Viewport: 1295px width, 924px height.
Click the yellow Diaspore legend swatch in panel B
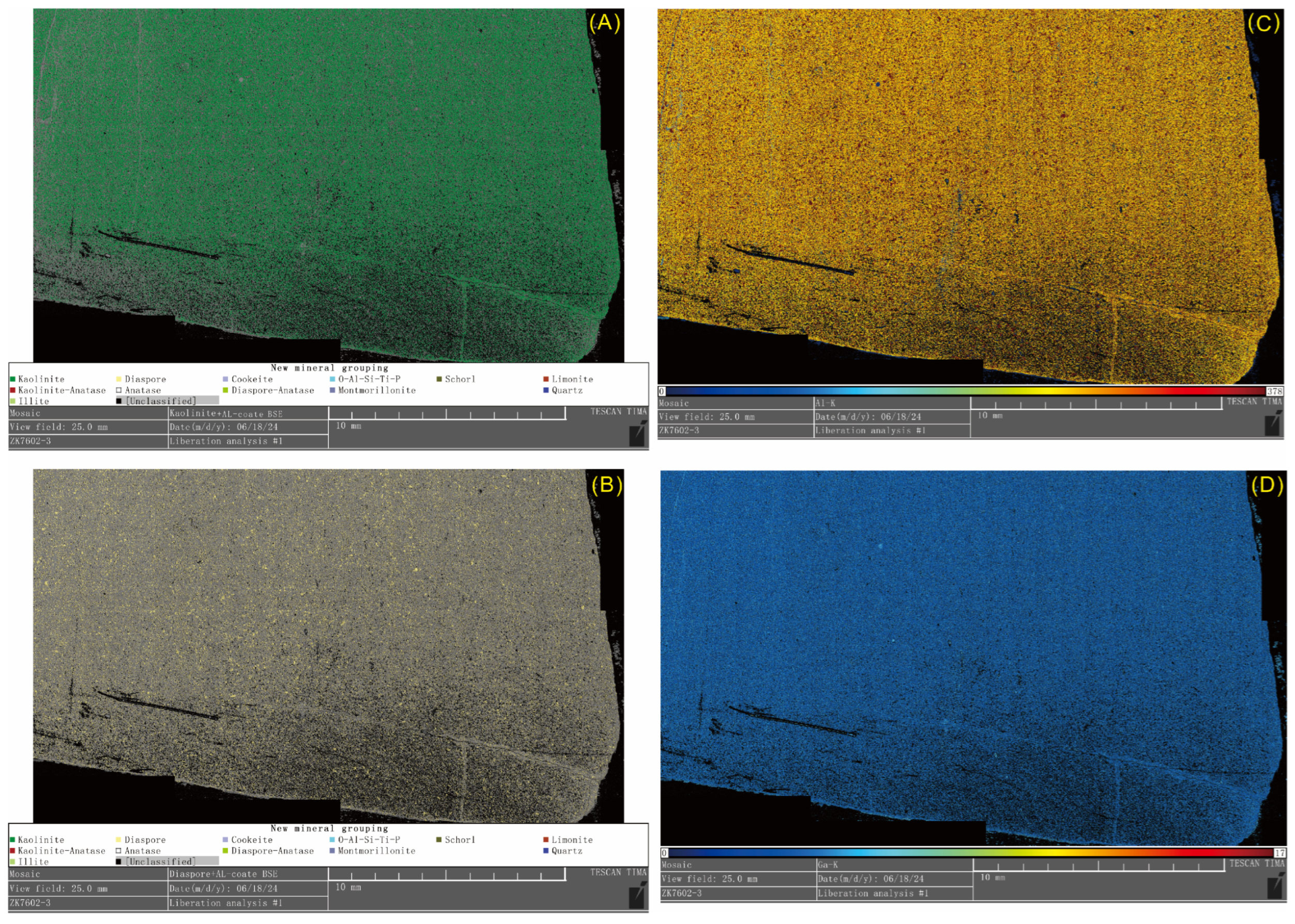click(118, 840)
